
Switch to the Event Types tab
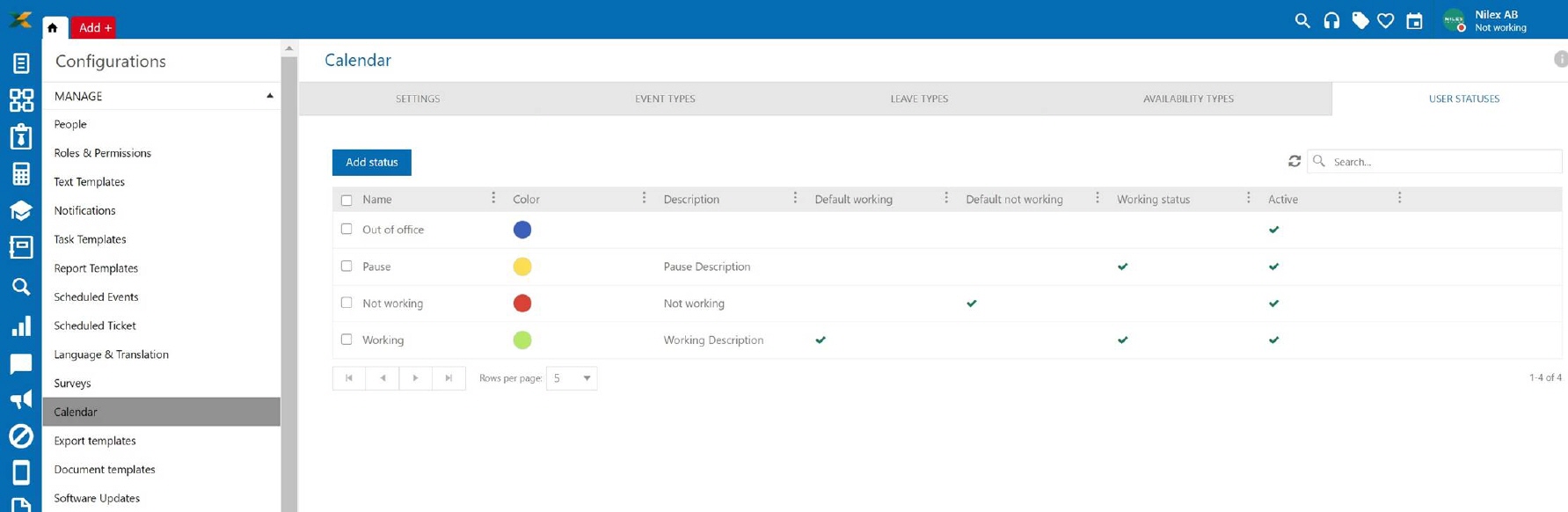(665, 99)
